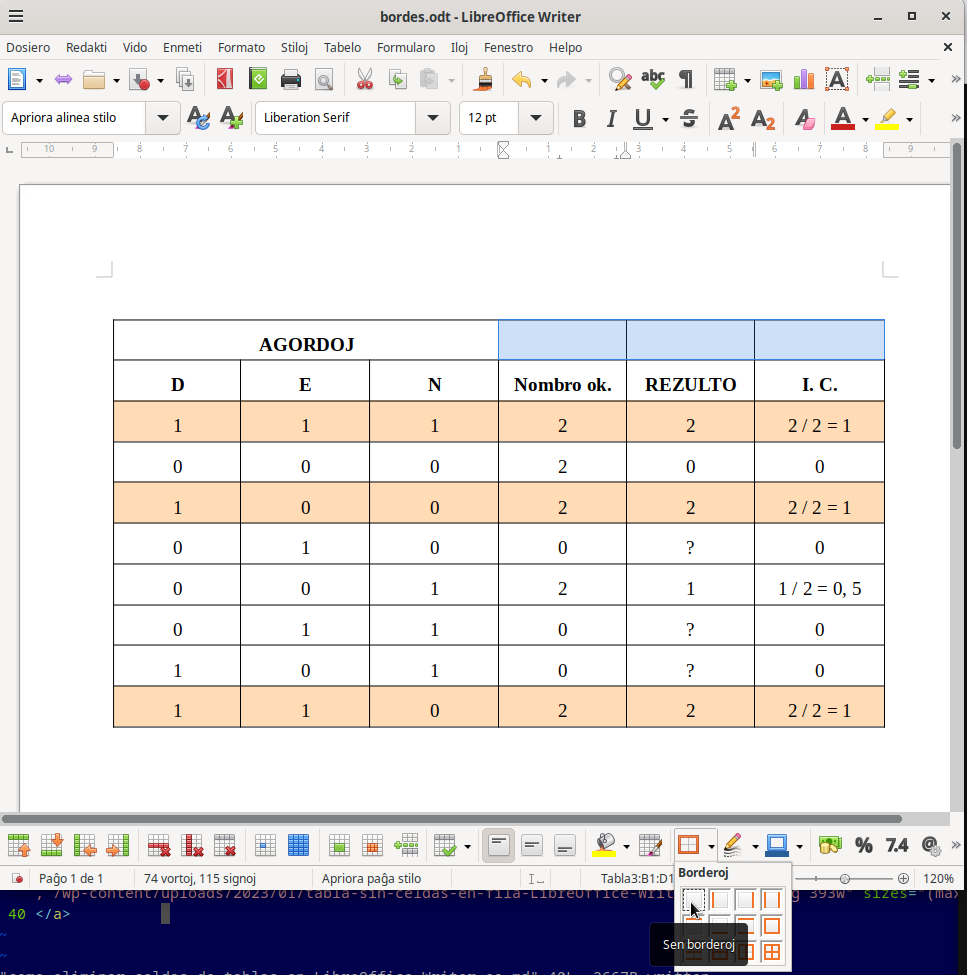Toggle formatting marks pilcrow button

coord(685,80)
